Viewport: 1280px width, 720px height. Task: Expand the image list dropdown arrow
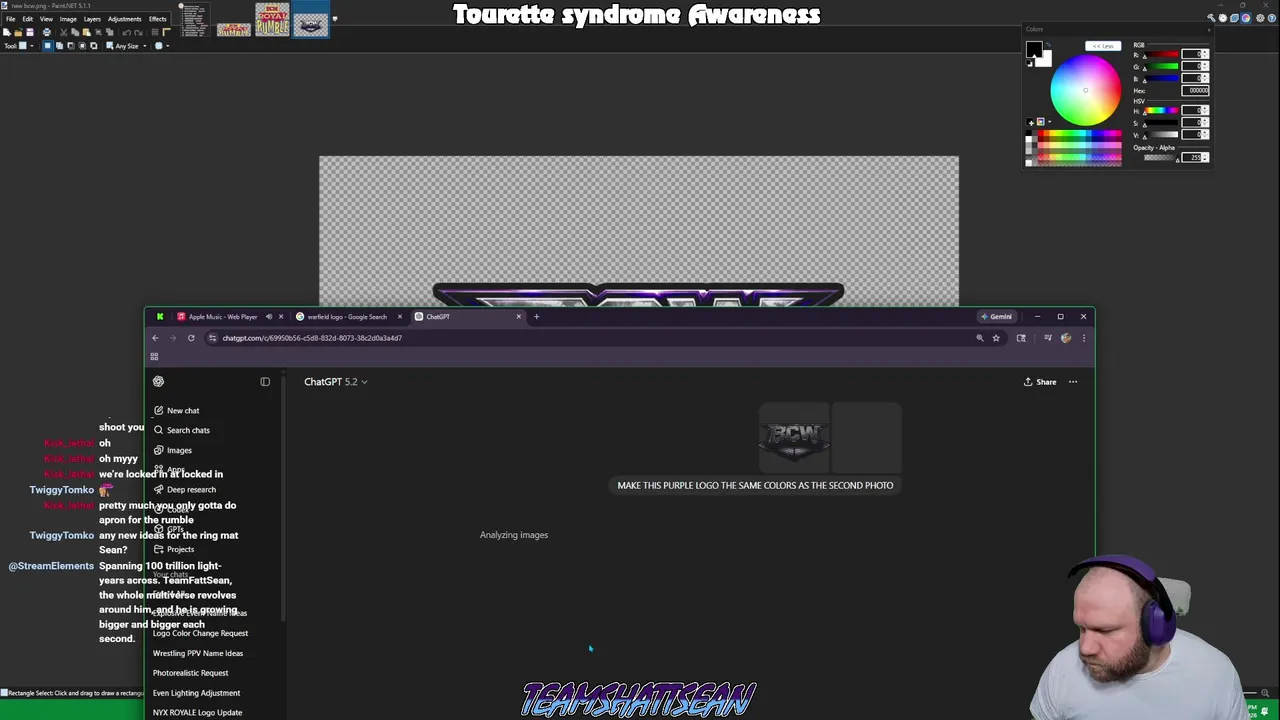click(335, 19)
